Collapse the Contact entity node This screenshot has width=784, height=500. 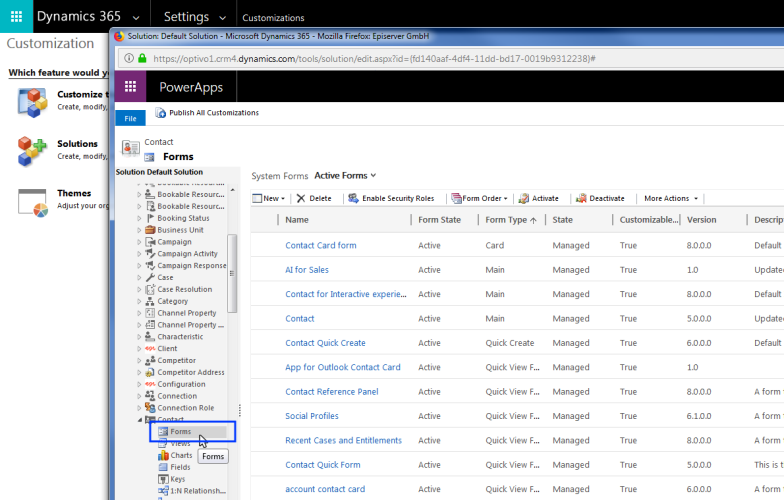[x=139, y=420]
